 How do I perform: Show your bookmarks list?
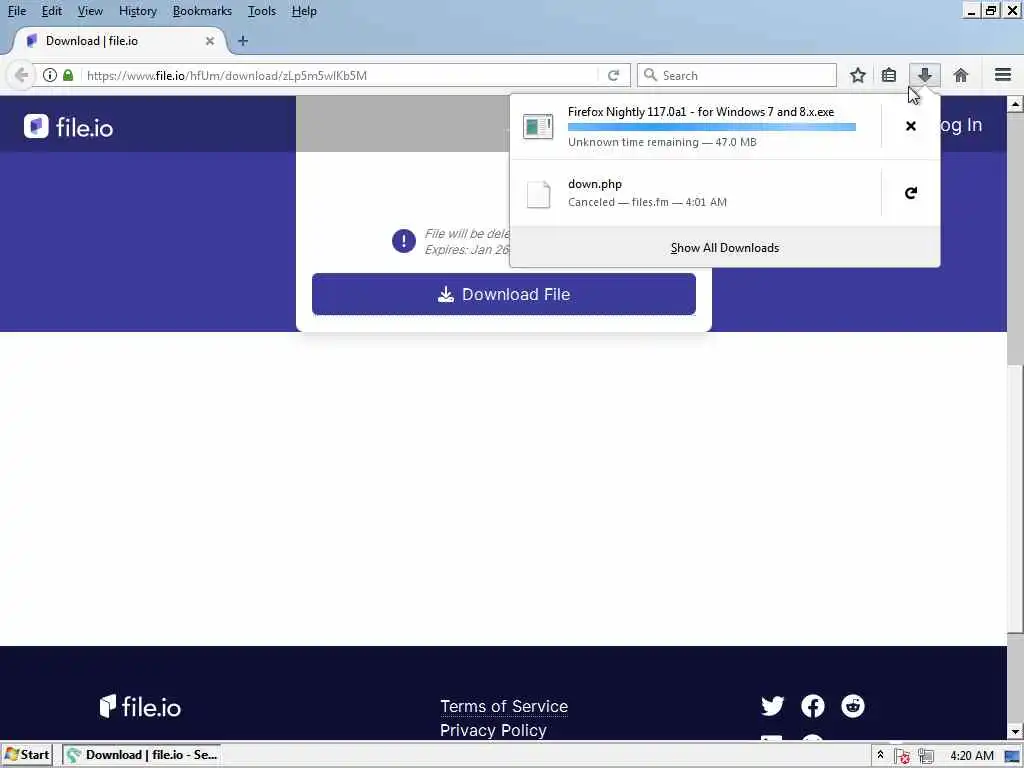(x=889, y=75)
